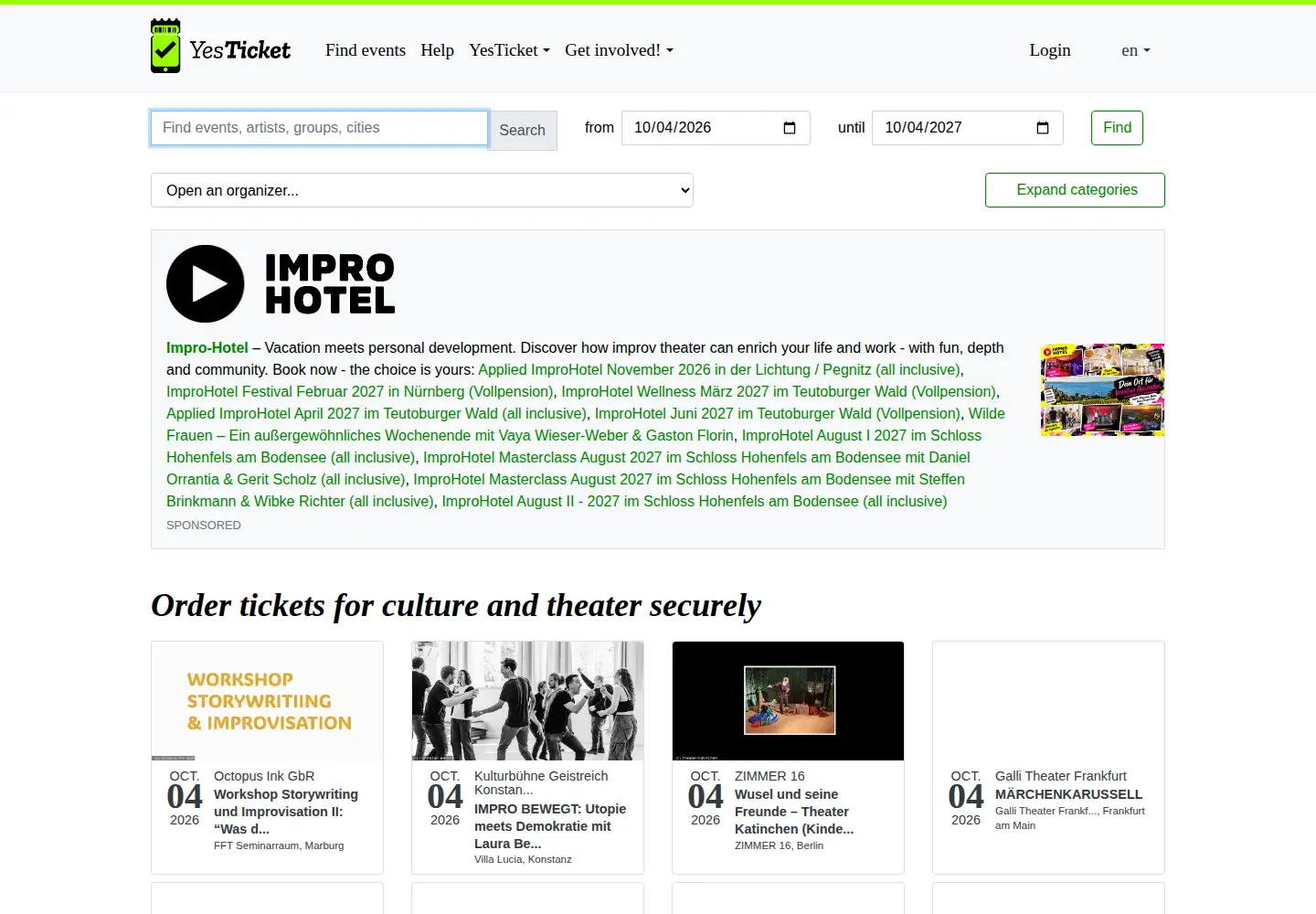Click the green Find button
Image resolution: width=1316 pixels, height=914 pixels.
point(1117,128)
